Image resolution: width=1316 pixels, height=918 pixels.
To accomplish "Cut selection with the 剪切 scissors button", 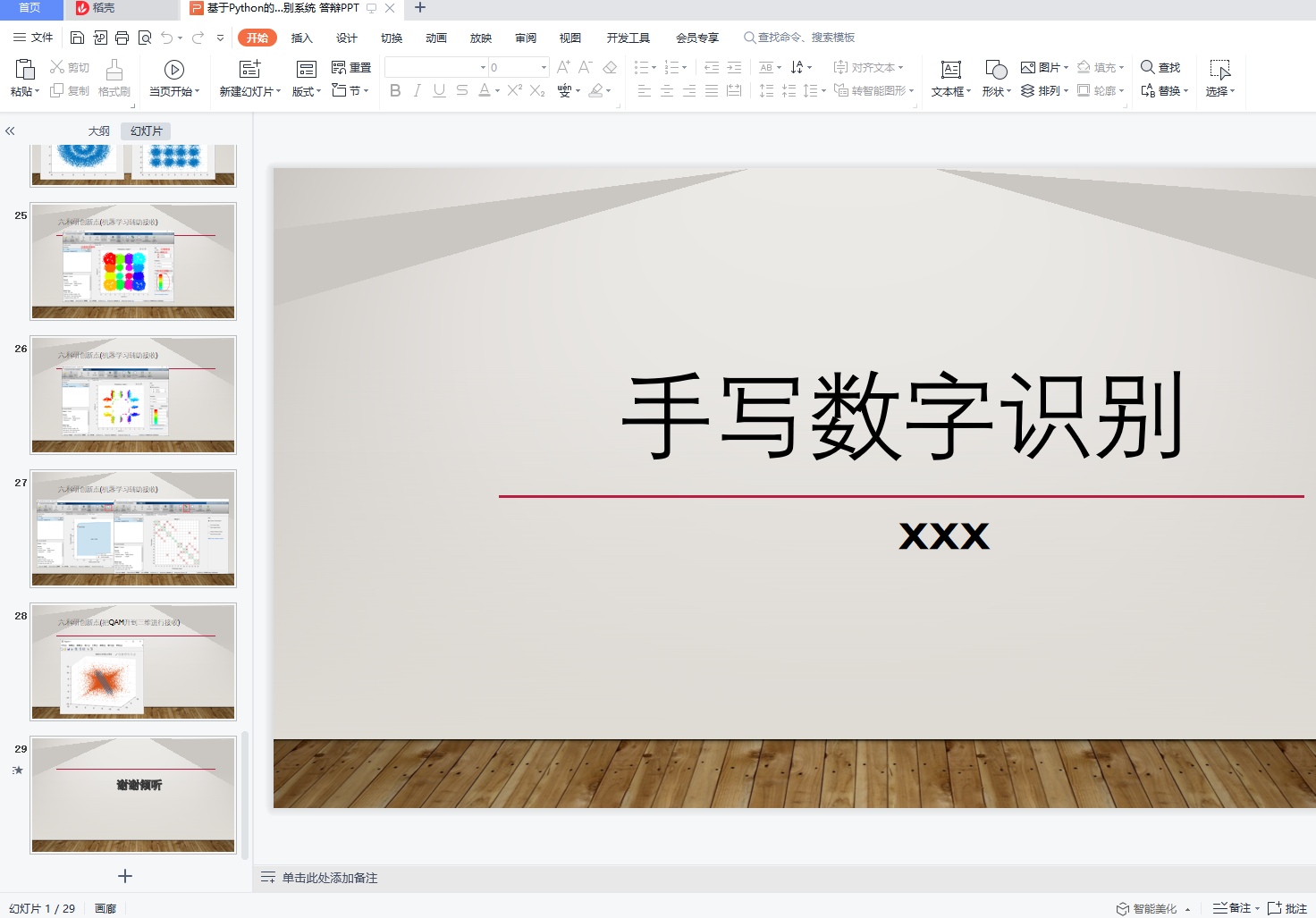I will point(70,67).
